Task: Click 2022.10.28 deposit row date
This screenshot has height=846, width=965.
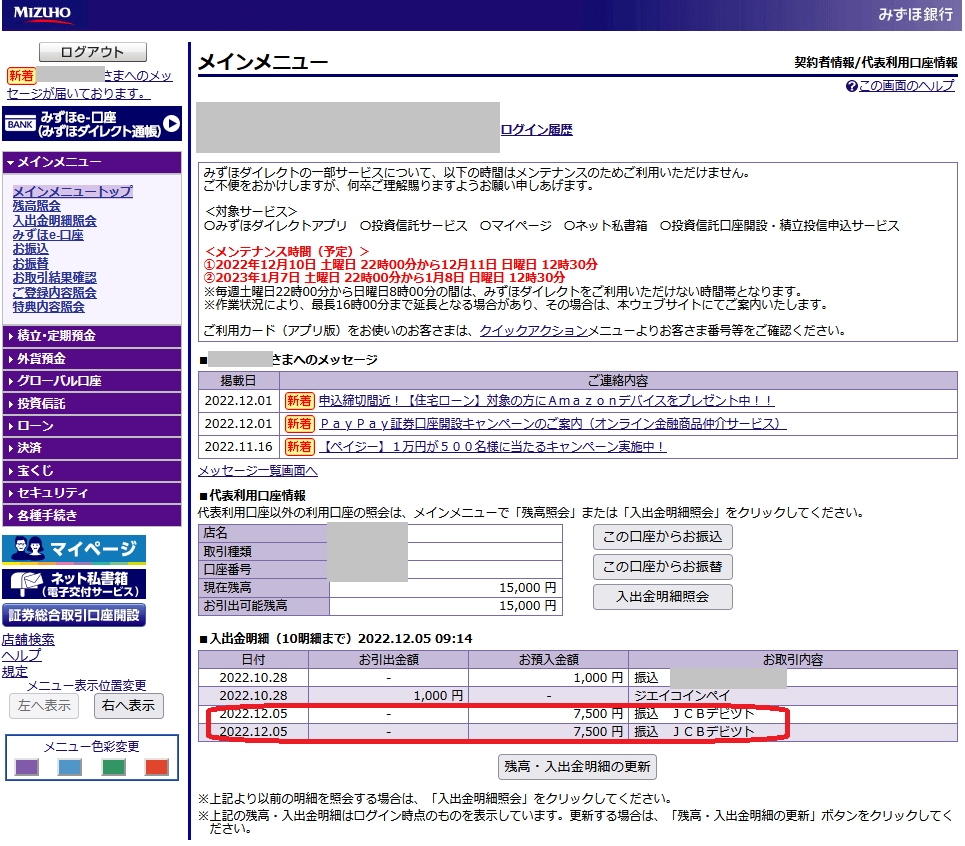Action: click(x=254, y=678)
